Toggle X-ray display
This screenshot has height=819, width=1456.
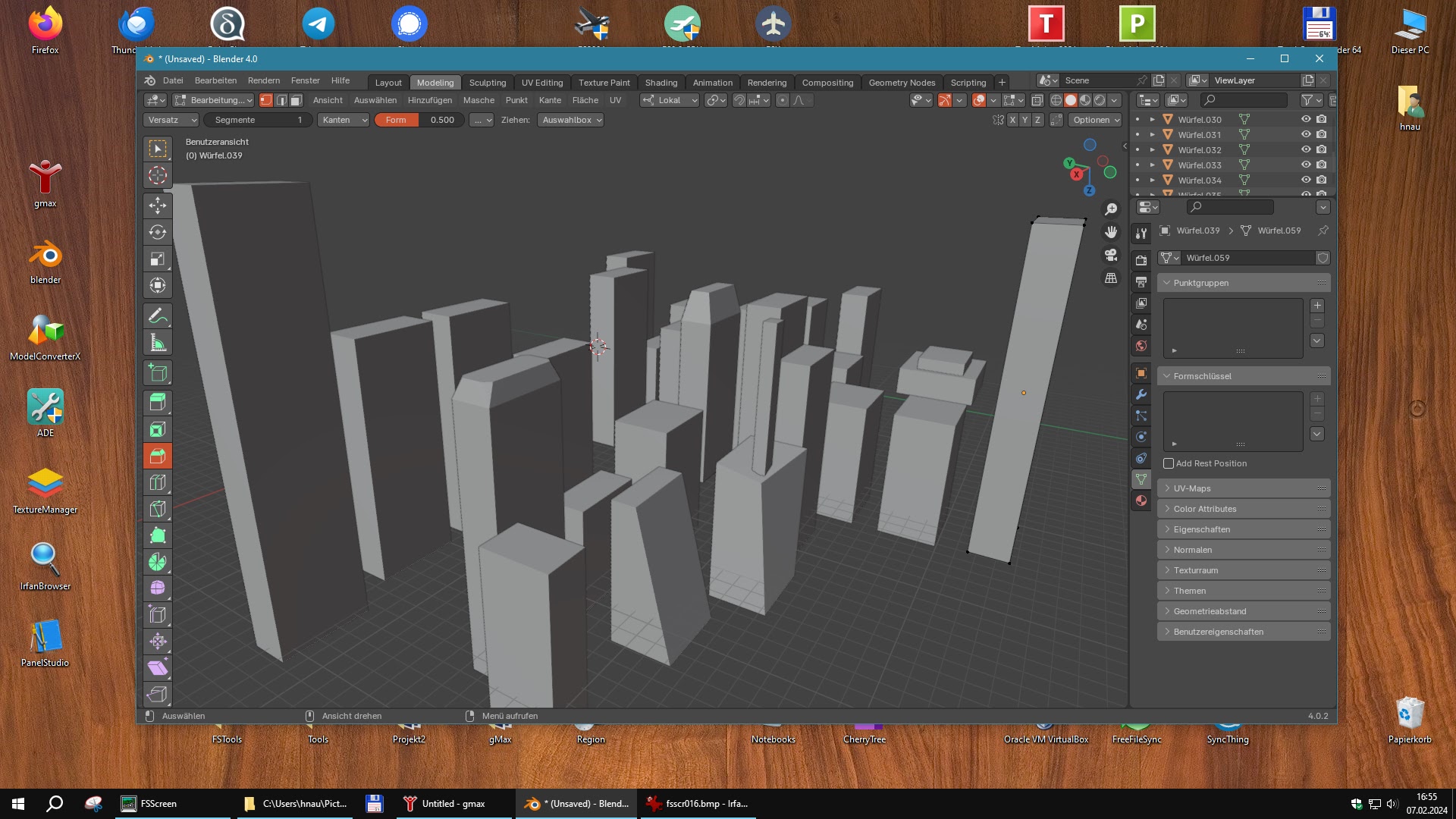1037,100
